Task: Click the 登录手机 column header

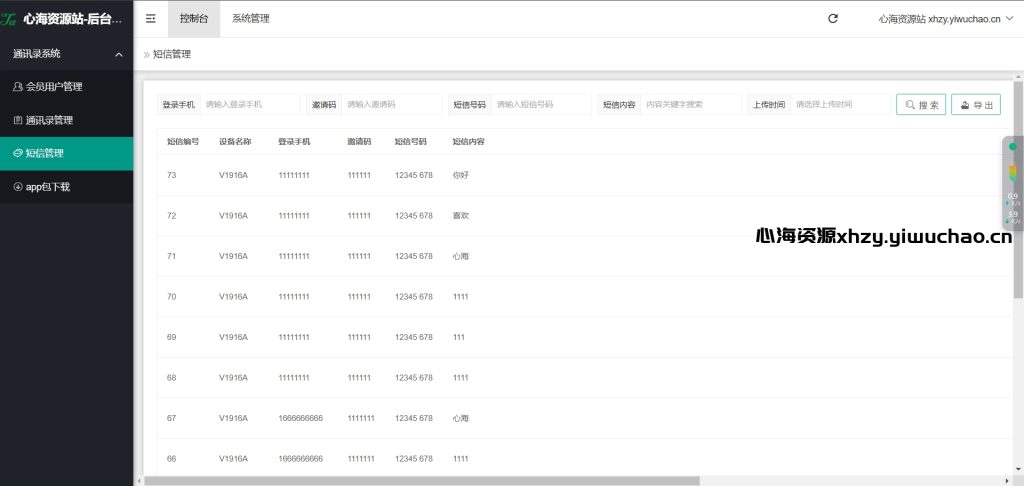Action: coord(295,142)
